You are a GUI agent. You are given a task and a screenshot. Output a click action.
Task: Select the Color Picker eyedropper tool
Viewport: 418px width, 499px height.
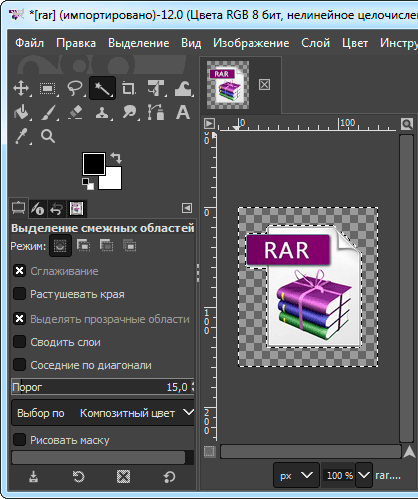point(22,136)
